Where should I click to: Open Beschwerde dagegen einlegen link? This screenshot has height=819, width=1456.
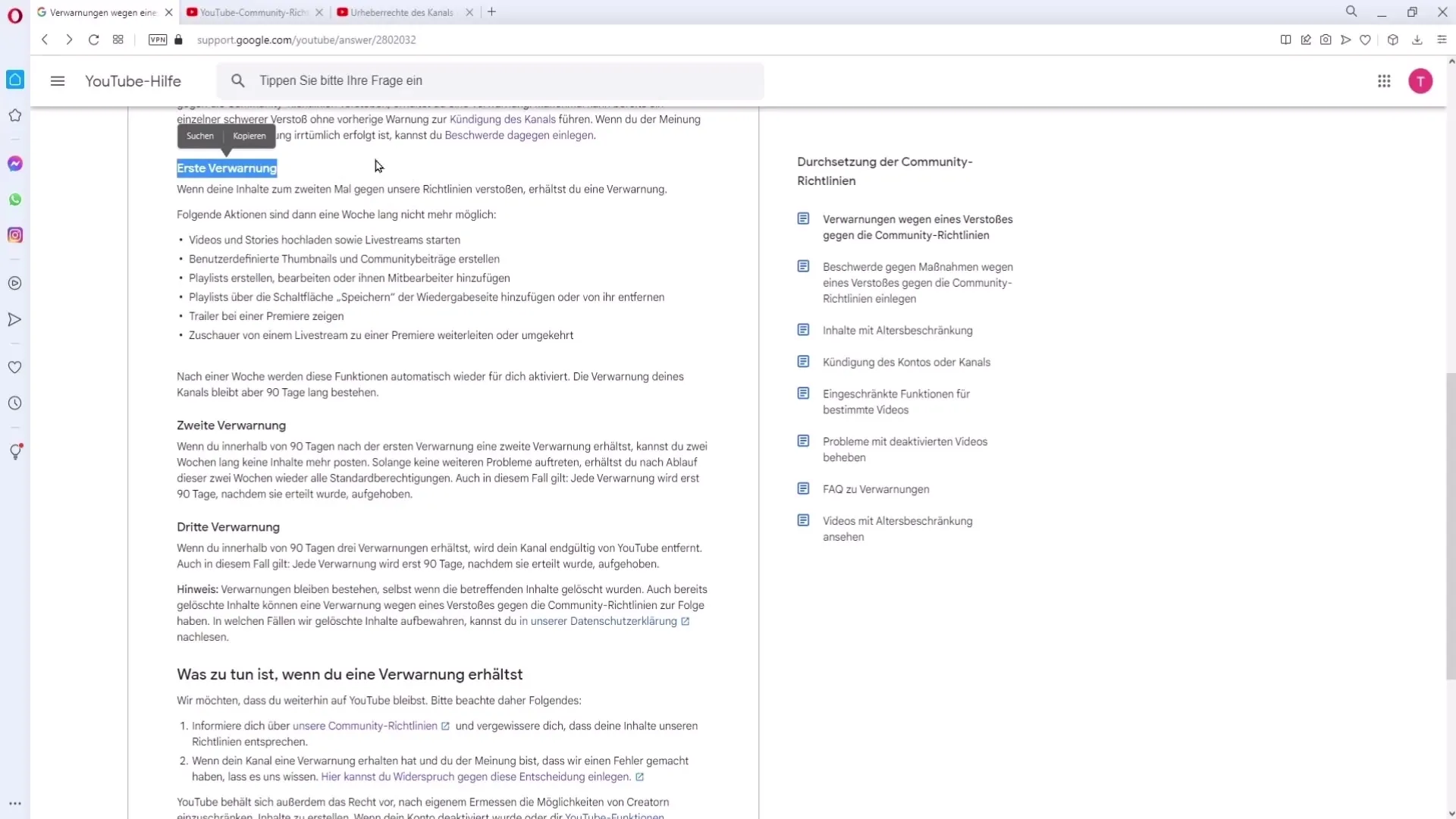tap(519, 135)
